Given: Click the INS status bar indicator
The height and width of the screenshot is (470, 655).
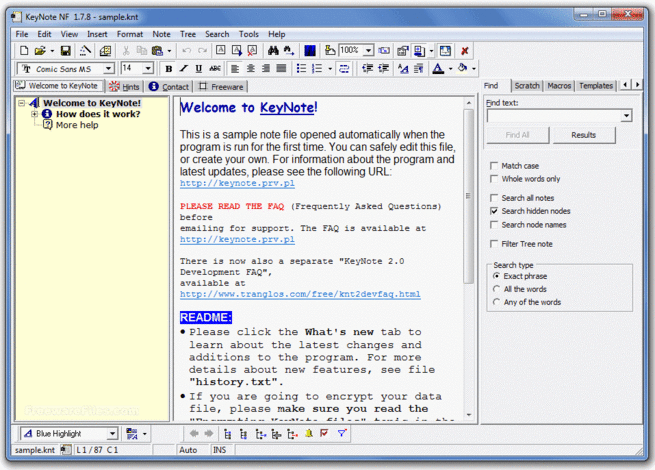Looking at the screenshot, I should point(219,450).
